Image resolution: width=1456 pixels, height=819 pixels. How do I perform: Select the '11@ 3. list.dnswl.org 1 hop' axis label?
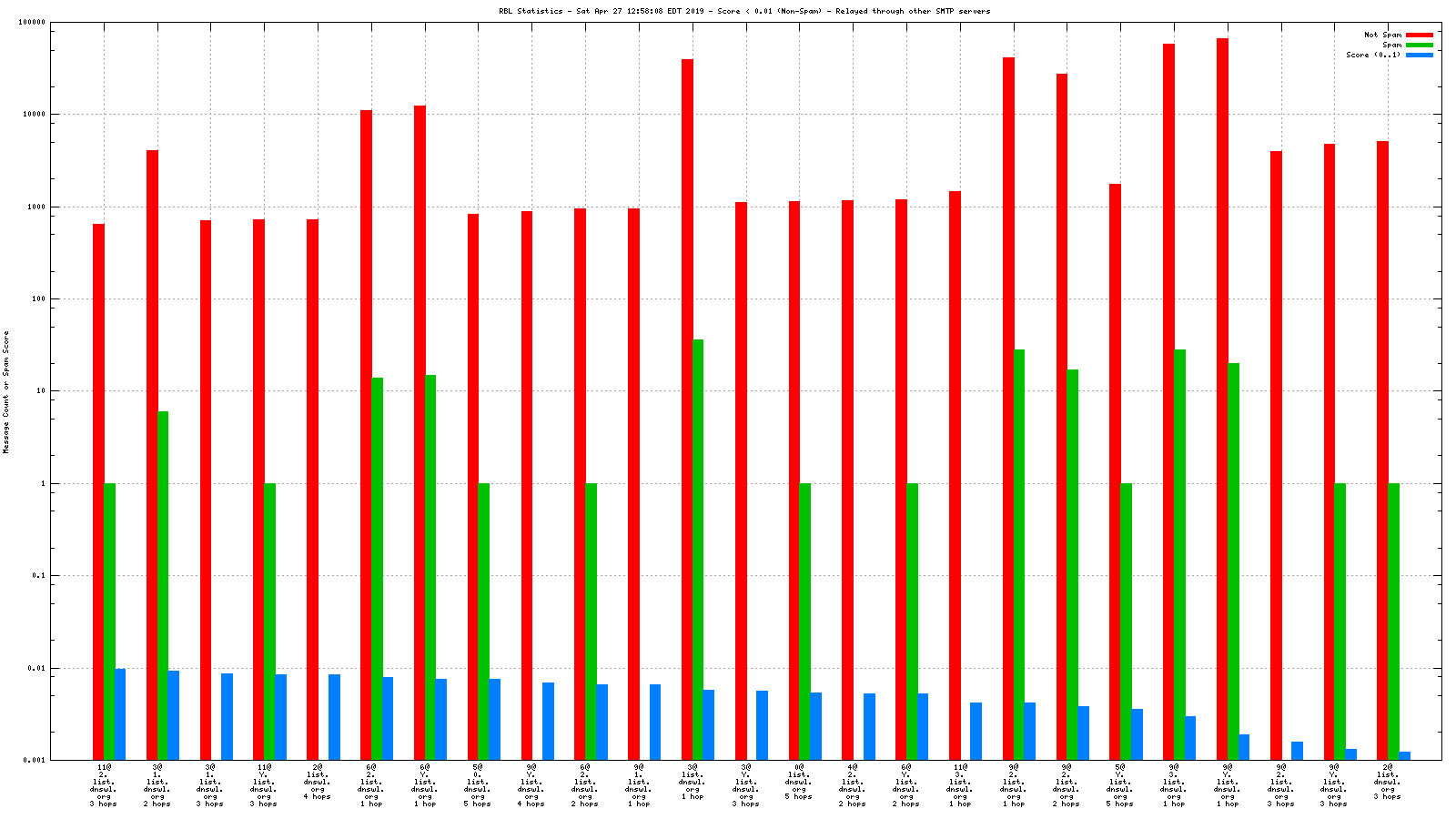coord(959,785)
